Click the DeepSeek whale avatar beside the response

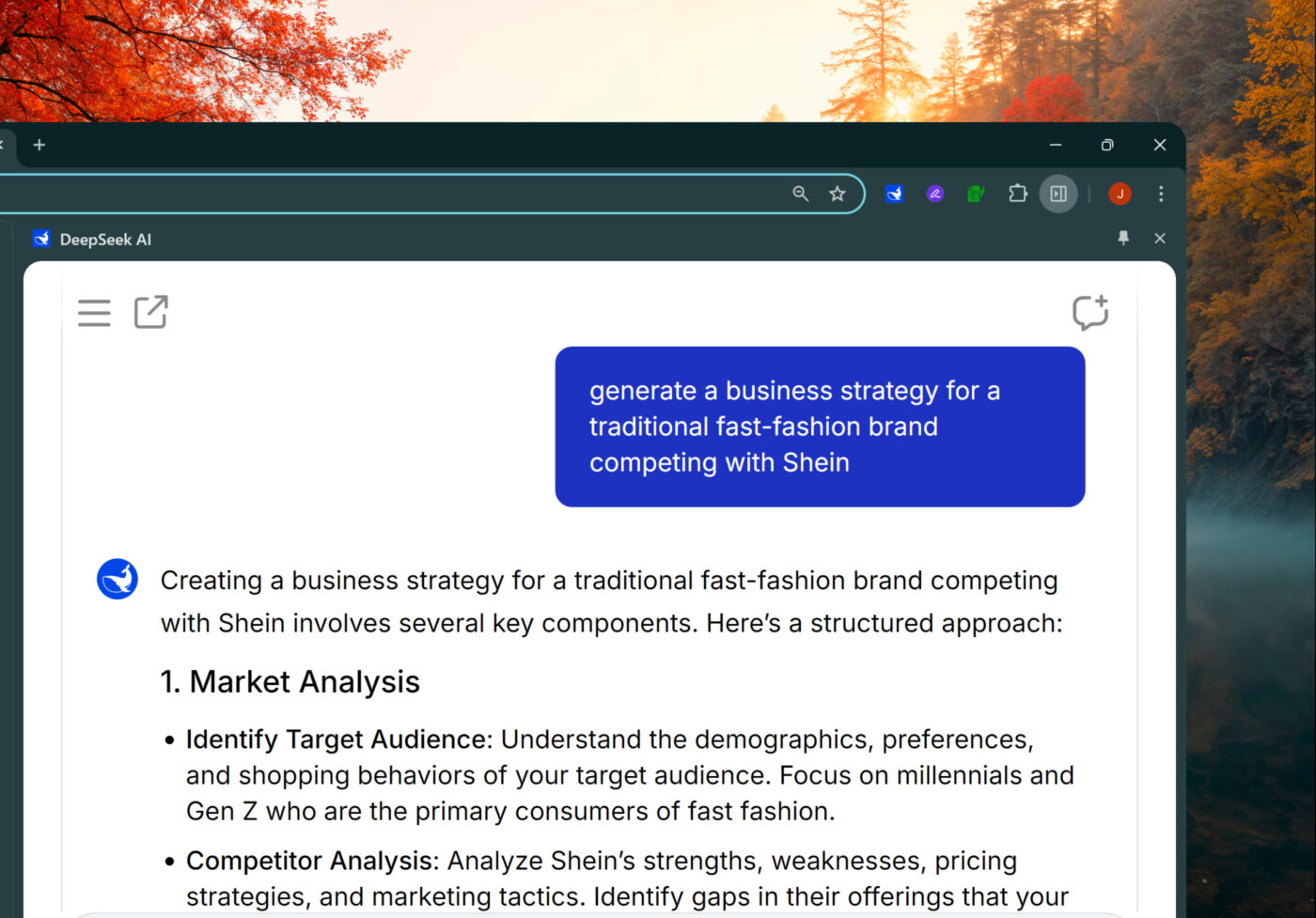117,580
